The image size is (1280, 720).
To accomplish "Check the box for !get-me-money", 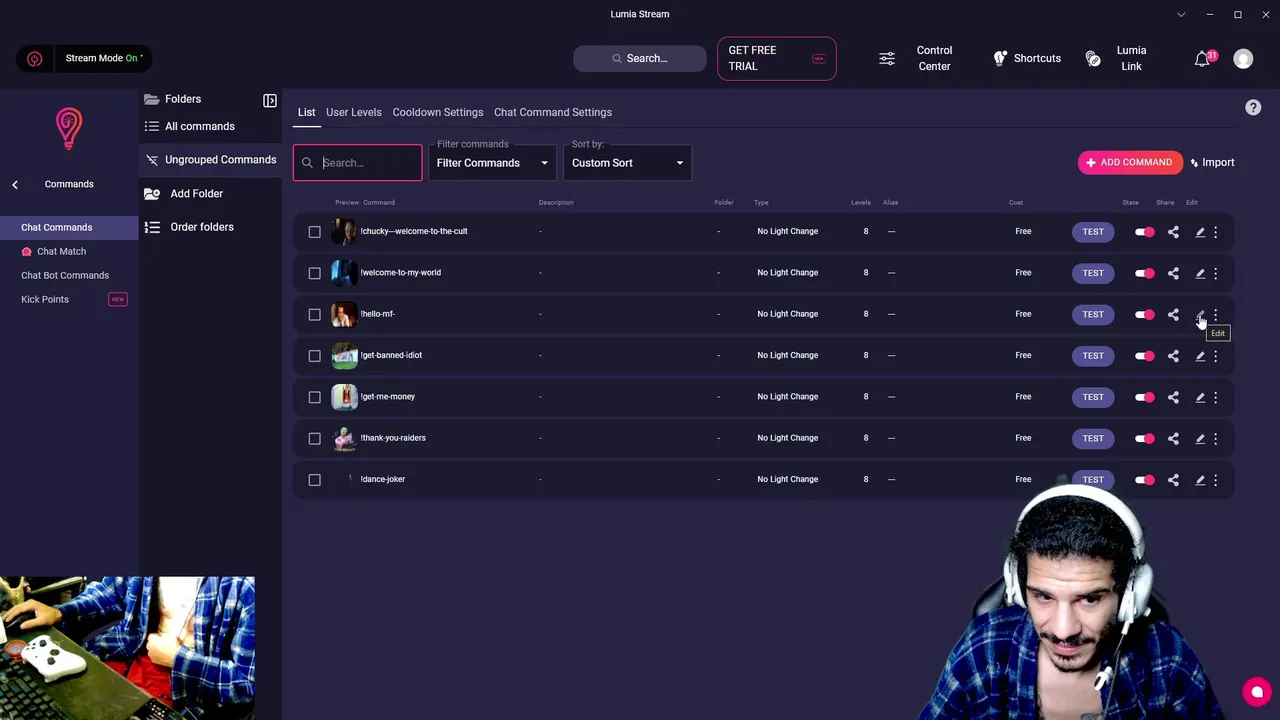I will coord(315,397).
